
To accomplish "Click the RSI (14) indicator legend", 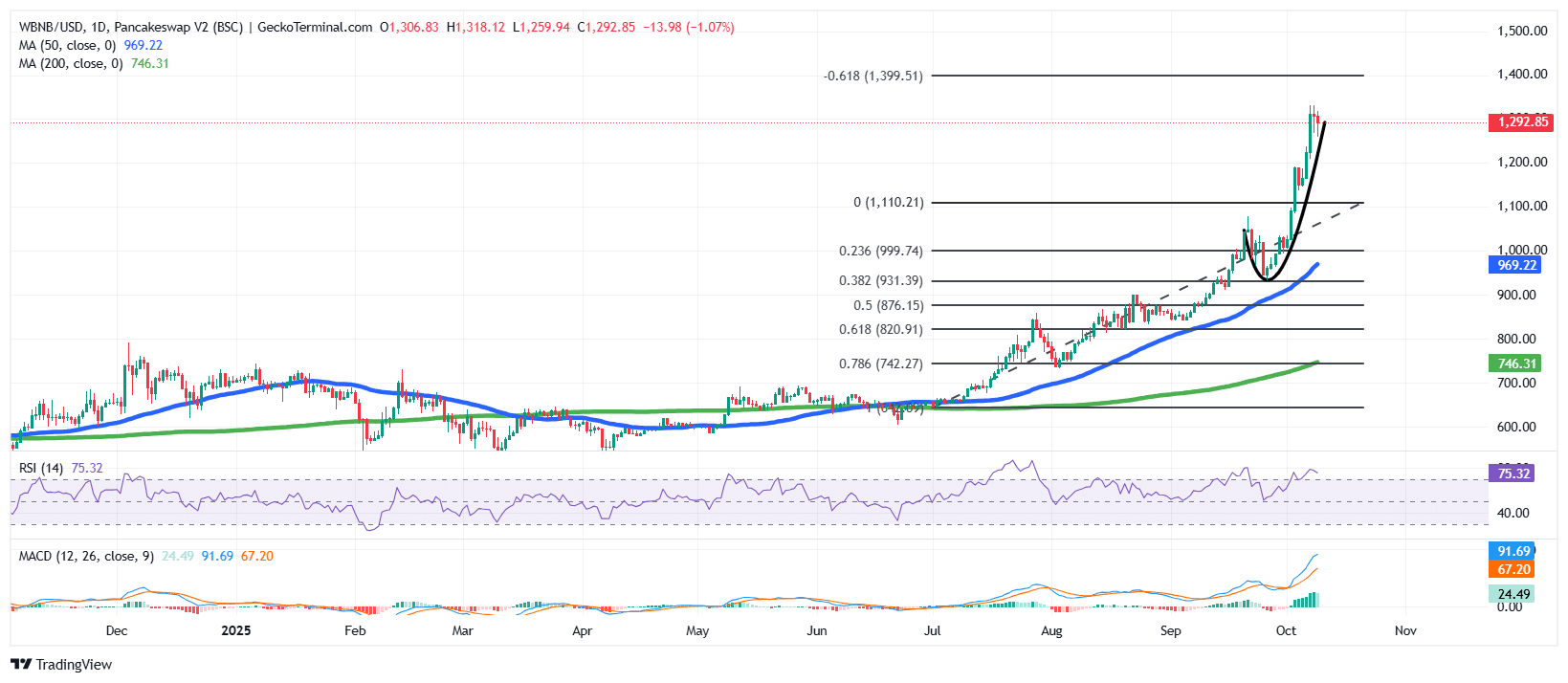I will pos(41,469).
